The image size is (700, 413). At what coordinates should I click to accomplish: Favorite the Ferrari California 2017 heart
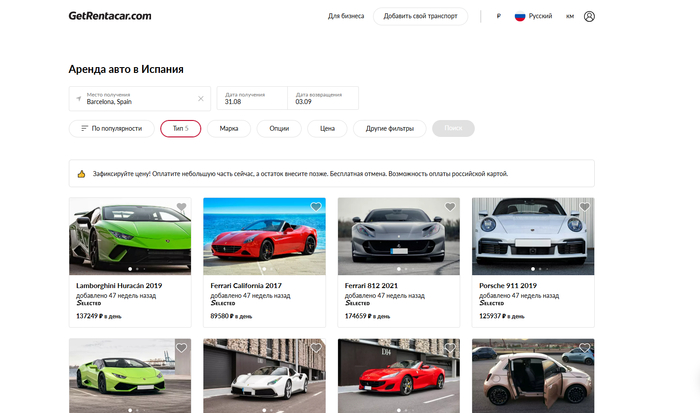coord(316,207)
